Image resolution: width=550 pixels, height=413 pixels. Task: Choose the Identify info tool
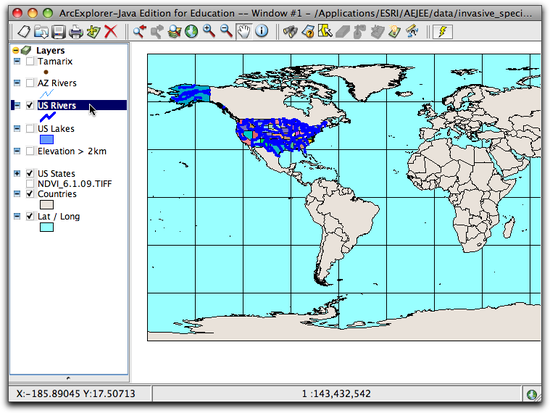pos(262,31)
